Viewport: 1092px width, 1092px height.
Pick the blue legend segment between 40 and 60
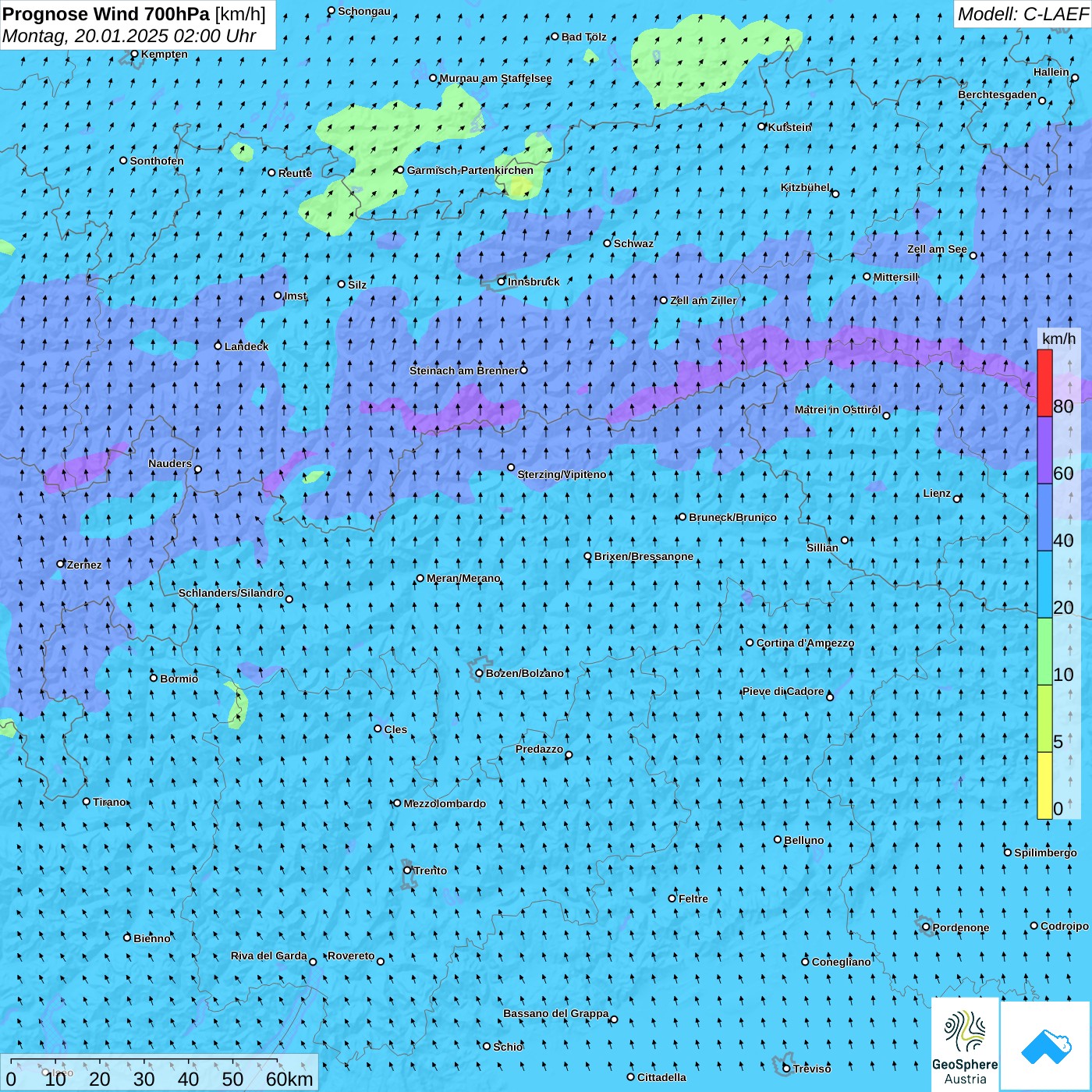click(x=1044, y=518)
